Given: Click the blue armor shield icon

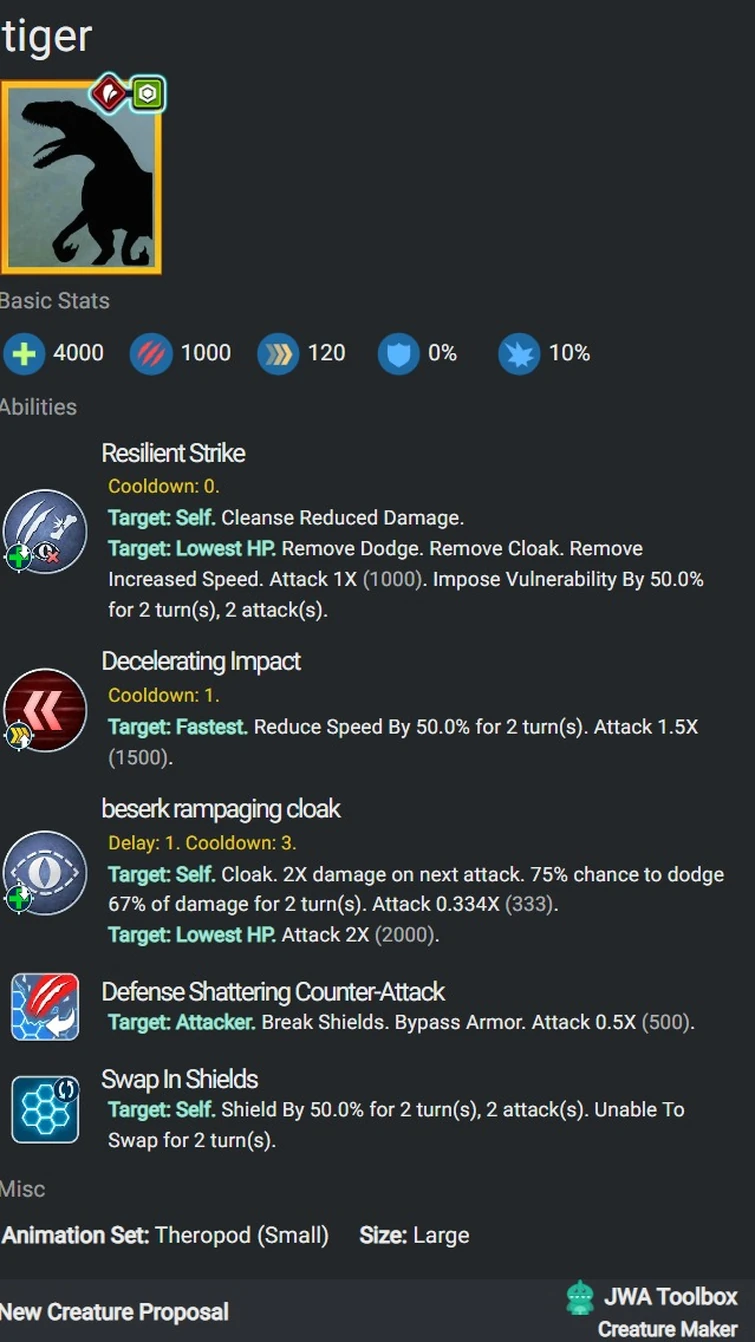Looking at the screenshot, I should [398, 353].
